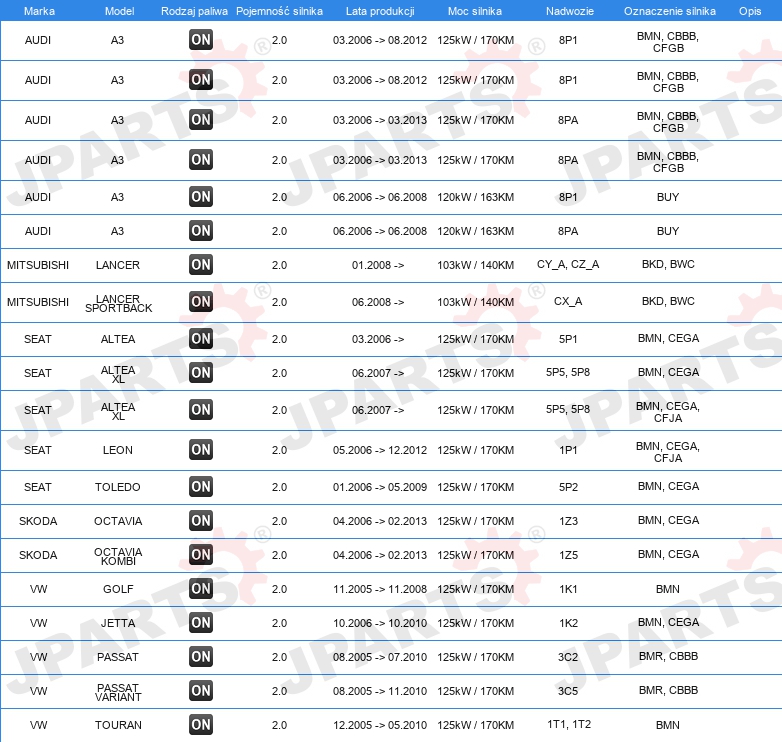Click production date 06.2008 -> for Lancer Sportback
Screen dimensions: 782x742
[378, 302]
